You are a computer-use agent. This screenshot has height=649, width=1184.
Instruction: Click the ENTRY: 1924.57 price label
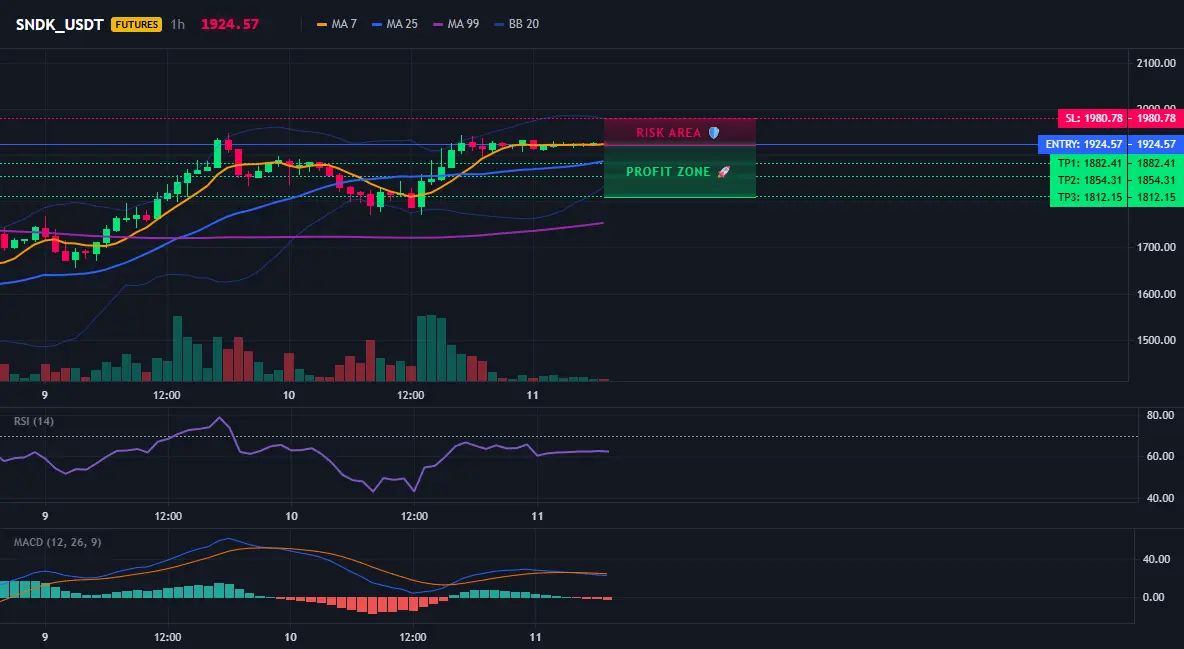point(1084,144)
